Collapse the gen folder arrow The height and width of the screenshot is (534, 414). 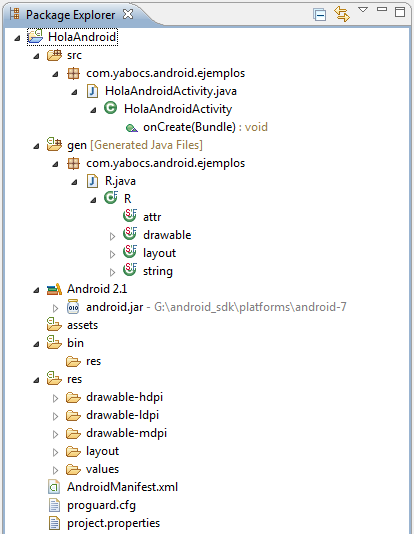(x=36, y=147)
